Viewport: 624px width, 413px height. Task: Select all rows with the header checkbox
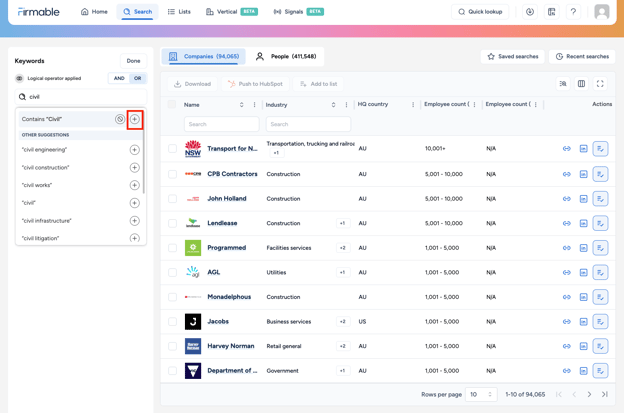click(x=172, y=104)
